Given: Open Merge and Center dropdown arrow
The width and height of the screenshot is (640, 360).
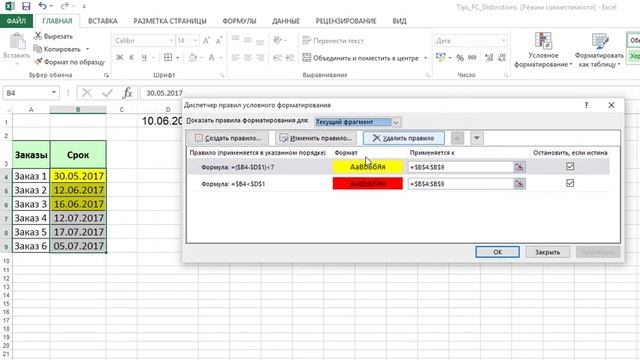Looking at the screenshot, I should [x=425, y=58].
